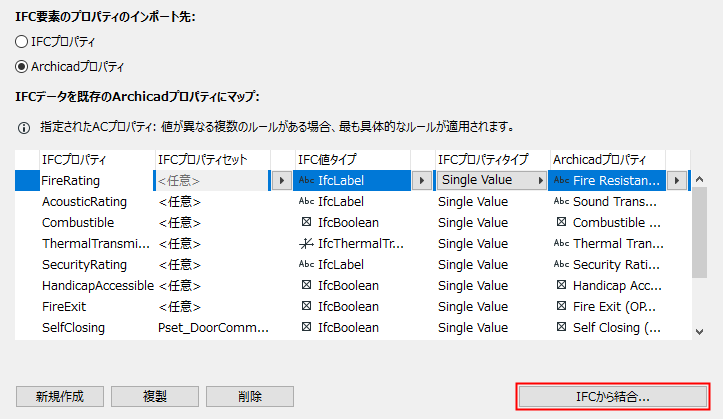Open the IFC値タイプ arrow for FireRating

[x=421, y=181]
